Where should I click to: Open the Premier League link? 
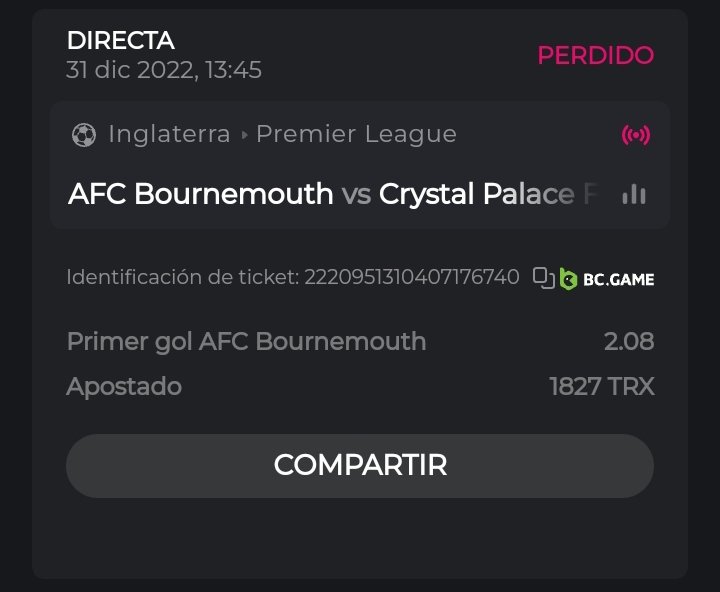tap(356, 134)
